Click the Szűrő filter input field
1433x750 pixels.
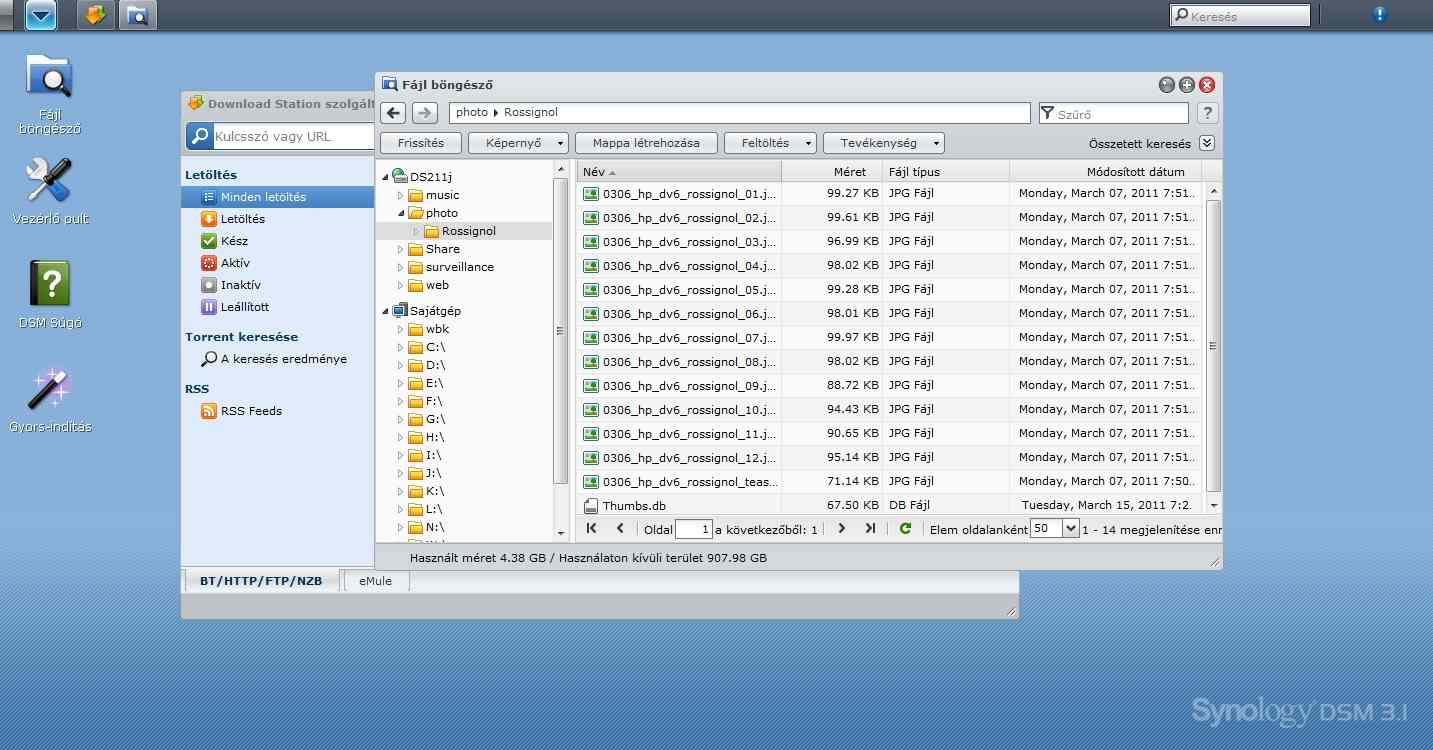coord(1120,114)
